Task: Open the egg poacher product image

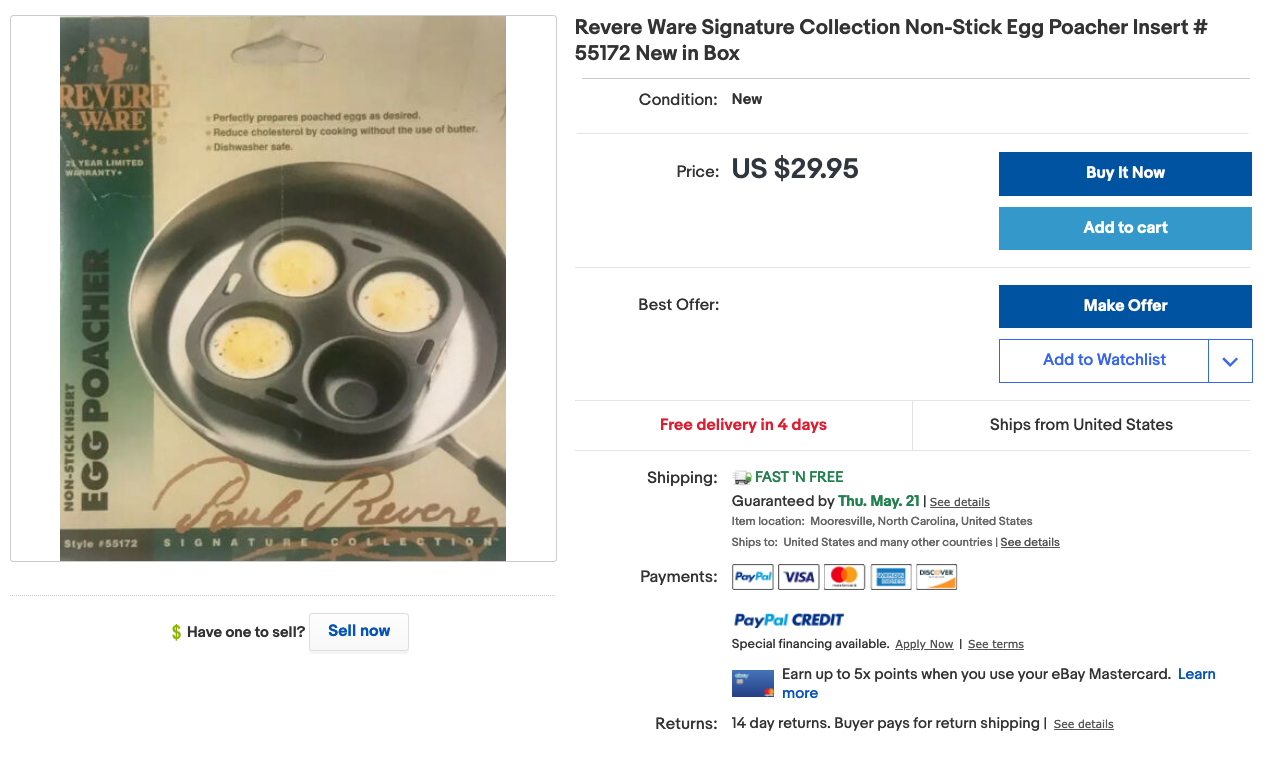Action: pos(283,287)
